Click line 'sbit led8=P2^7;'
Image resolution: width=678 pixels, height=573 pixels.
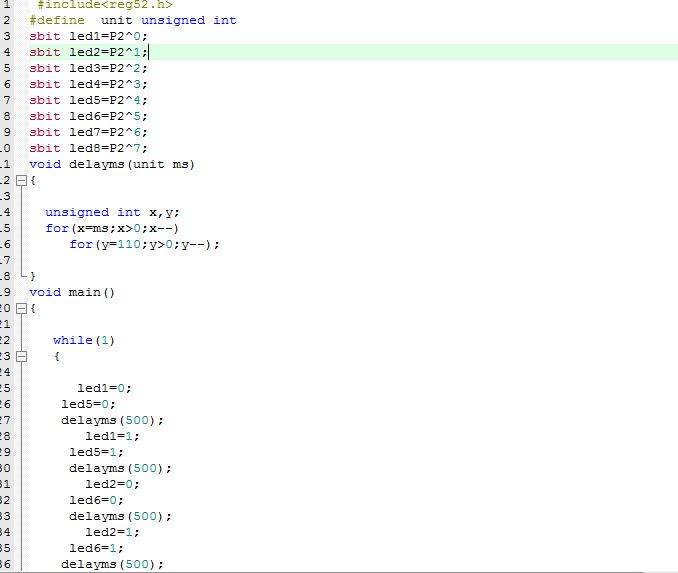pyautogui.click(x=89, y=148)
